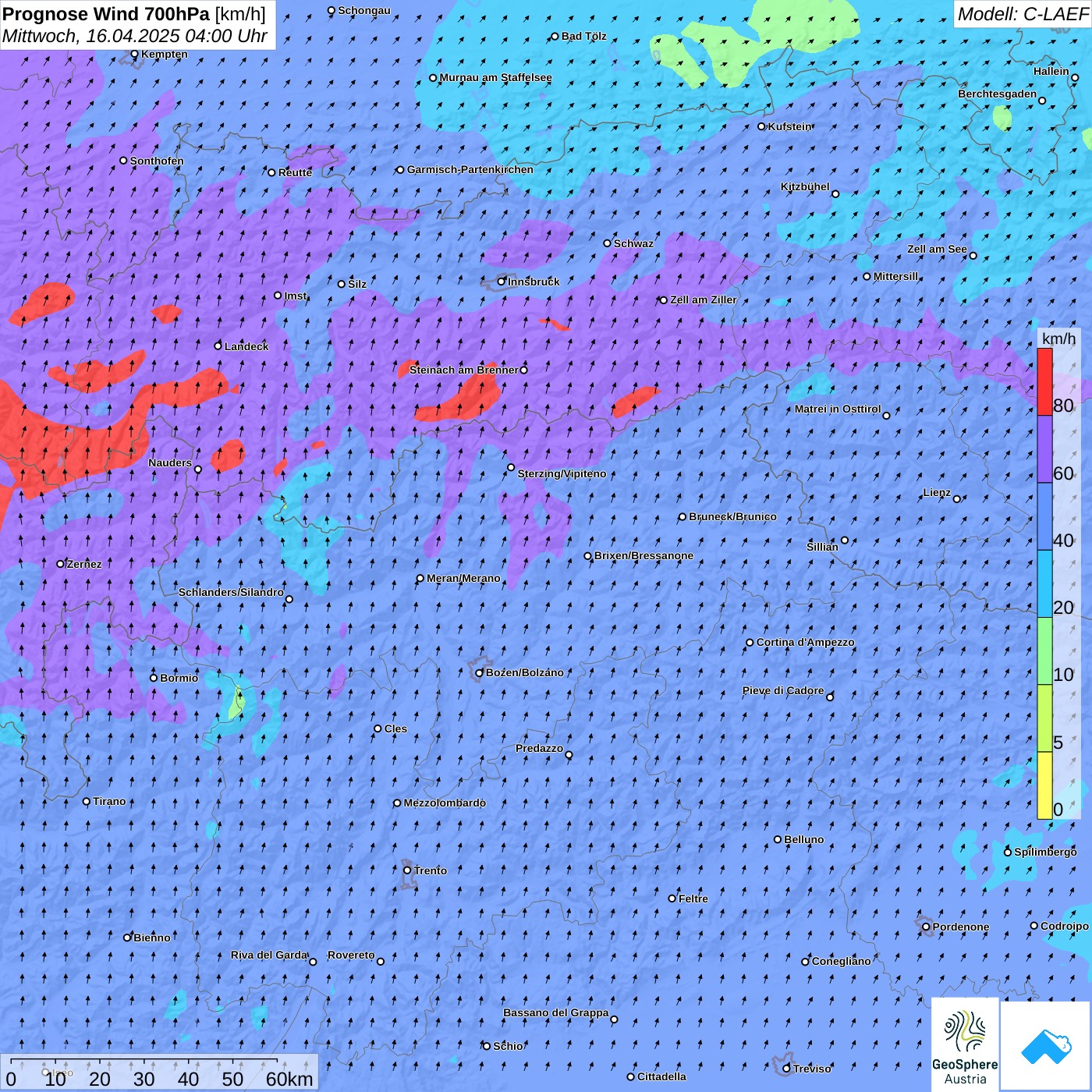Image resolution: width=1092 pixels, height=1092 pixels.
Task: Click the 'Reutte' label
Action: (295, 172)
